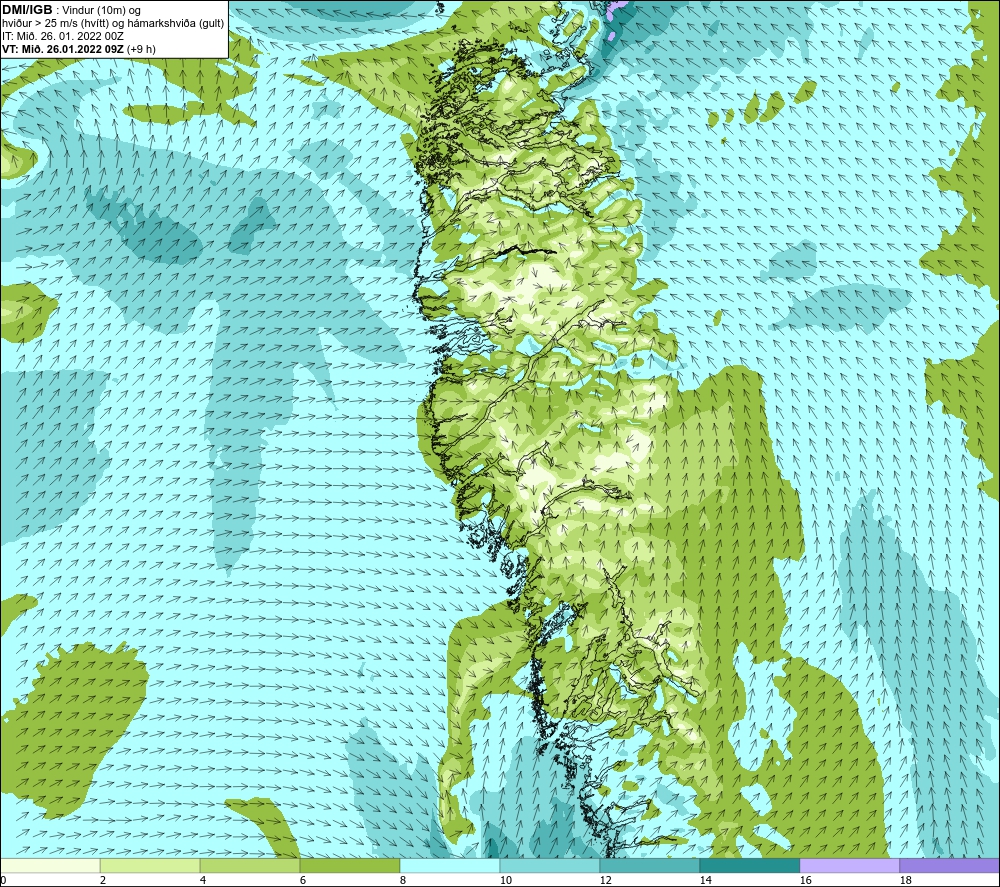Click the '8' scale label
Image resolution: width=1000 pixels, height=887 pixels.
pyautogui.click(x=403, y=881)
